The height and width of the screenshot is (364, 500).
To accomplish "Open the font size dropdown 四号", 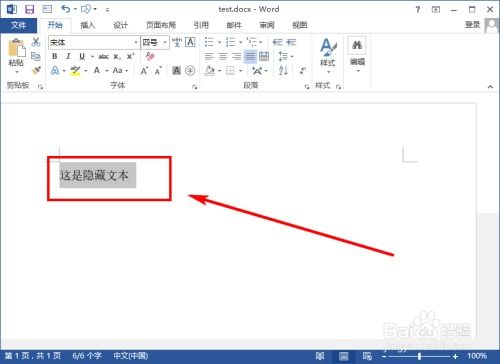I will click(155, 42).
